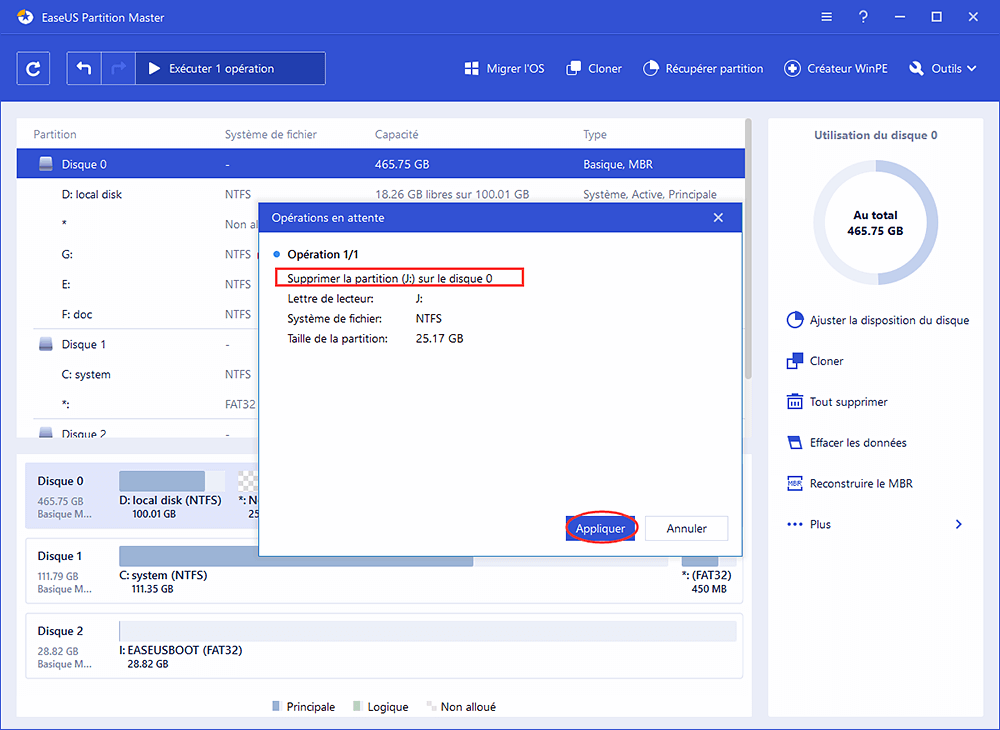Click the Capacité column header

pyautogui.click(x=397, y=135)
